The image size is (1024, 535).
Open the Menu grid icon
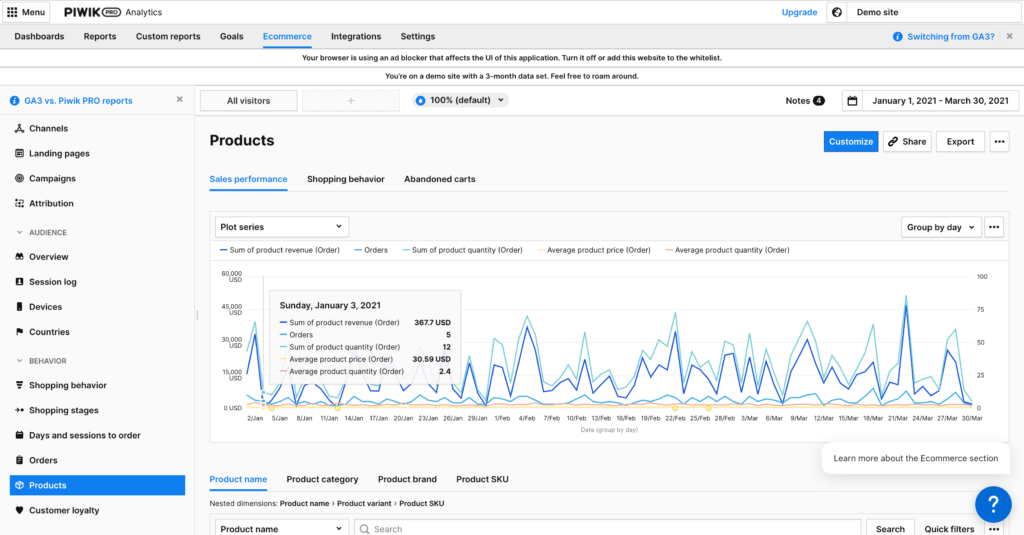pyautogui.click(x=12, y=12)
